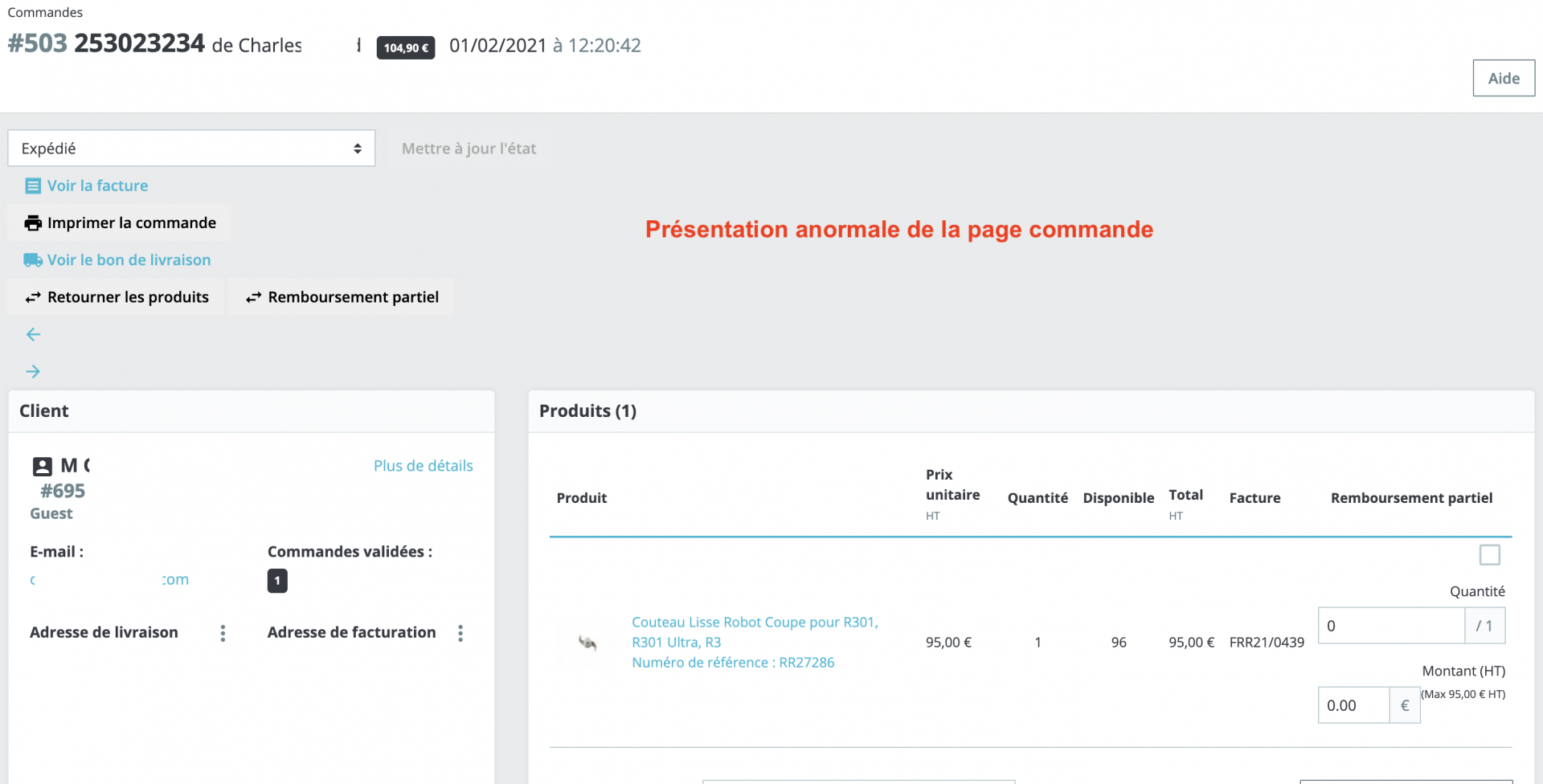Click the Numéro de référence RR27286 text
The image size is (1543, 784).
(x=733, y=663)
